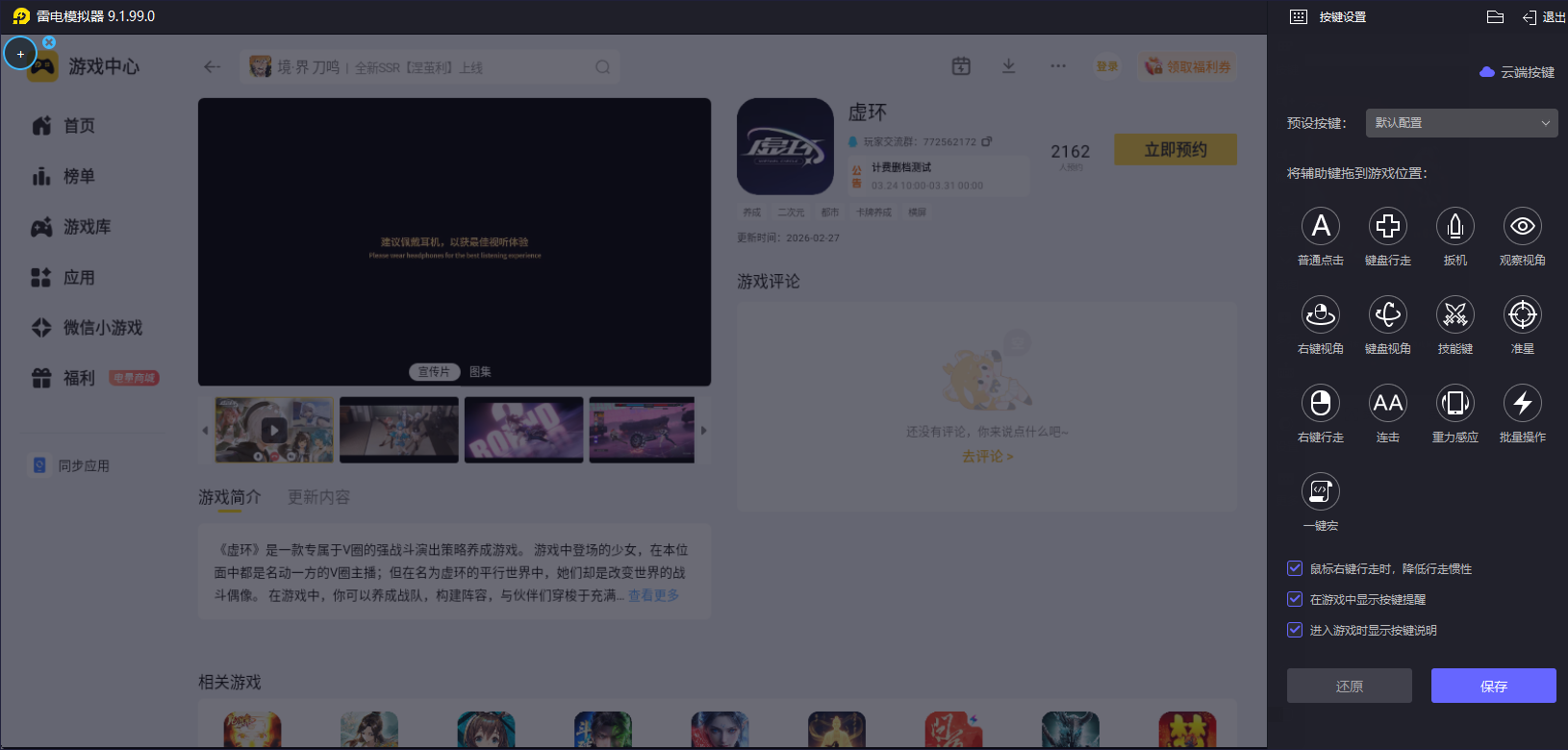
Task: Choose the 一键宏 macro icon
Action: (1321, 491)
